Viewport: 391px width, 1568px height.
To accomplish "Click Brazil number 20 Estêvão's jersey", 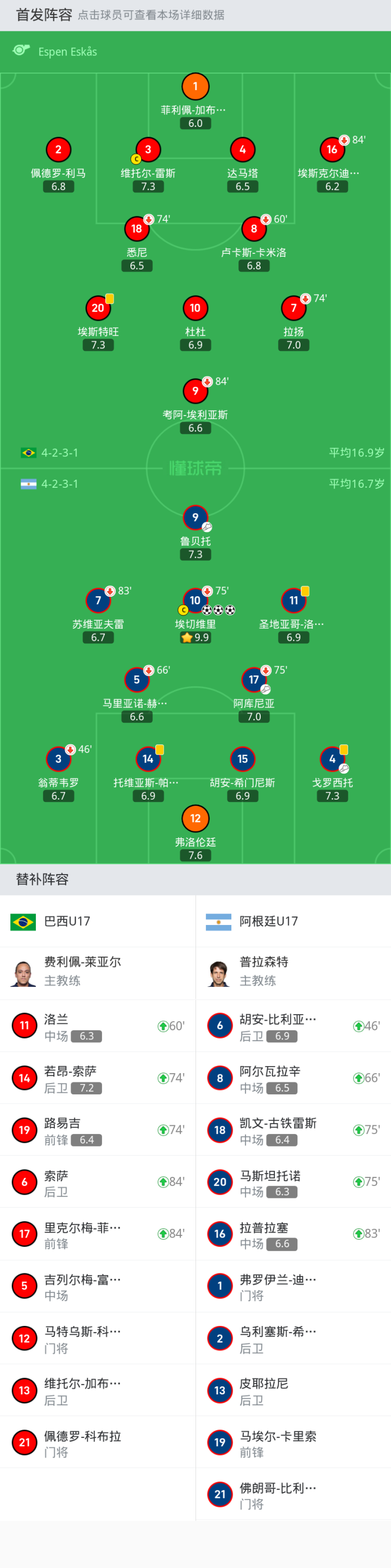I will (97, 308).
